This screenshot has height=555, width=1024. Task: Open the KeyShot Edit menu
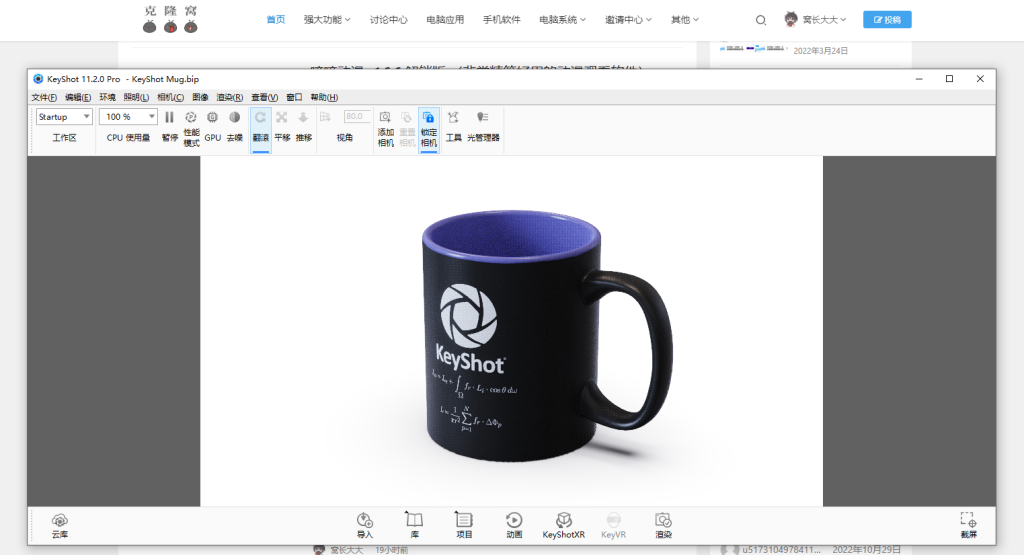[78, 97]
